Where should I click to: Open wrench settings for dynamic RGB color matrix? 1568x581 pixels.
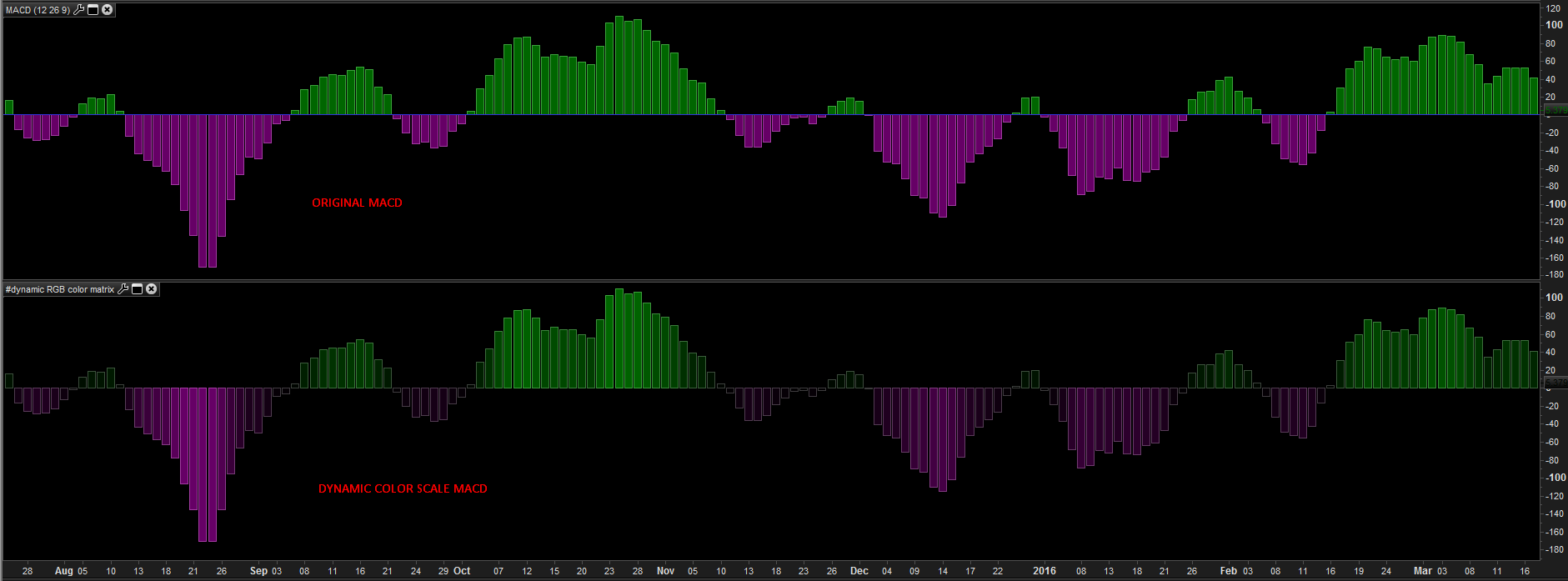[123, 289]
